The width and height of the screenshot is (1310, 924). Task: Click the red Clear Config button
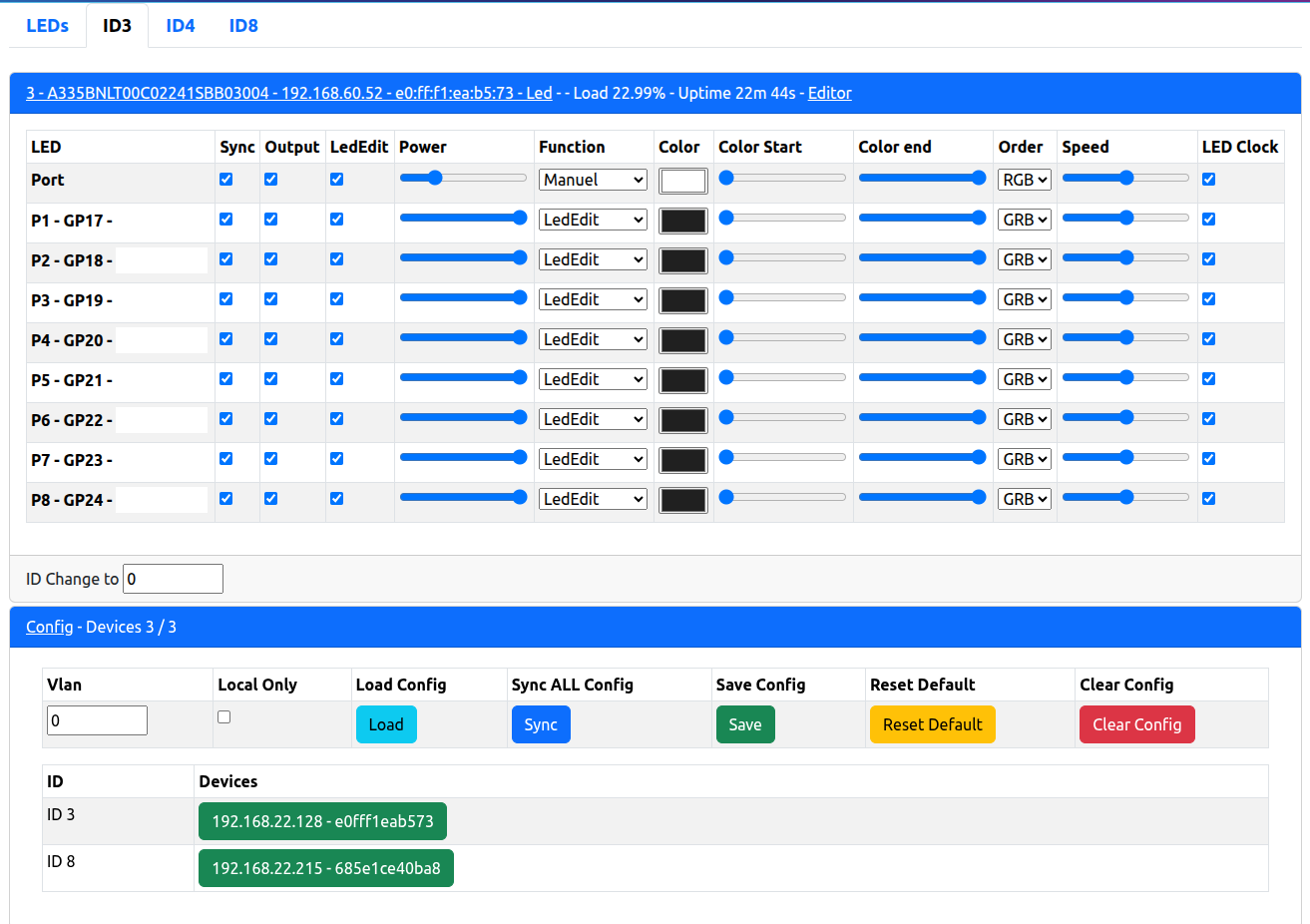tap(1137, 724)
